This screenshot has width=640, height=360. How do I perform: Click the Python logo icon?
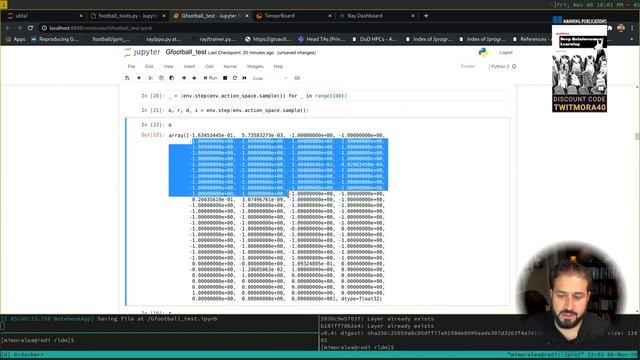[x=483, y=52]
